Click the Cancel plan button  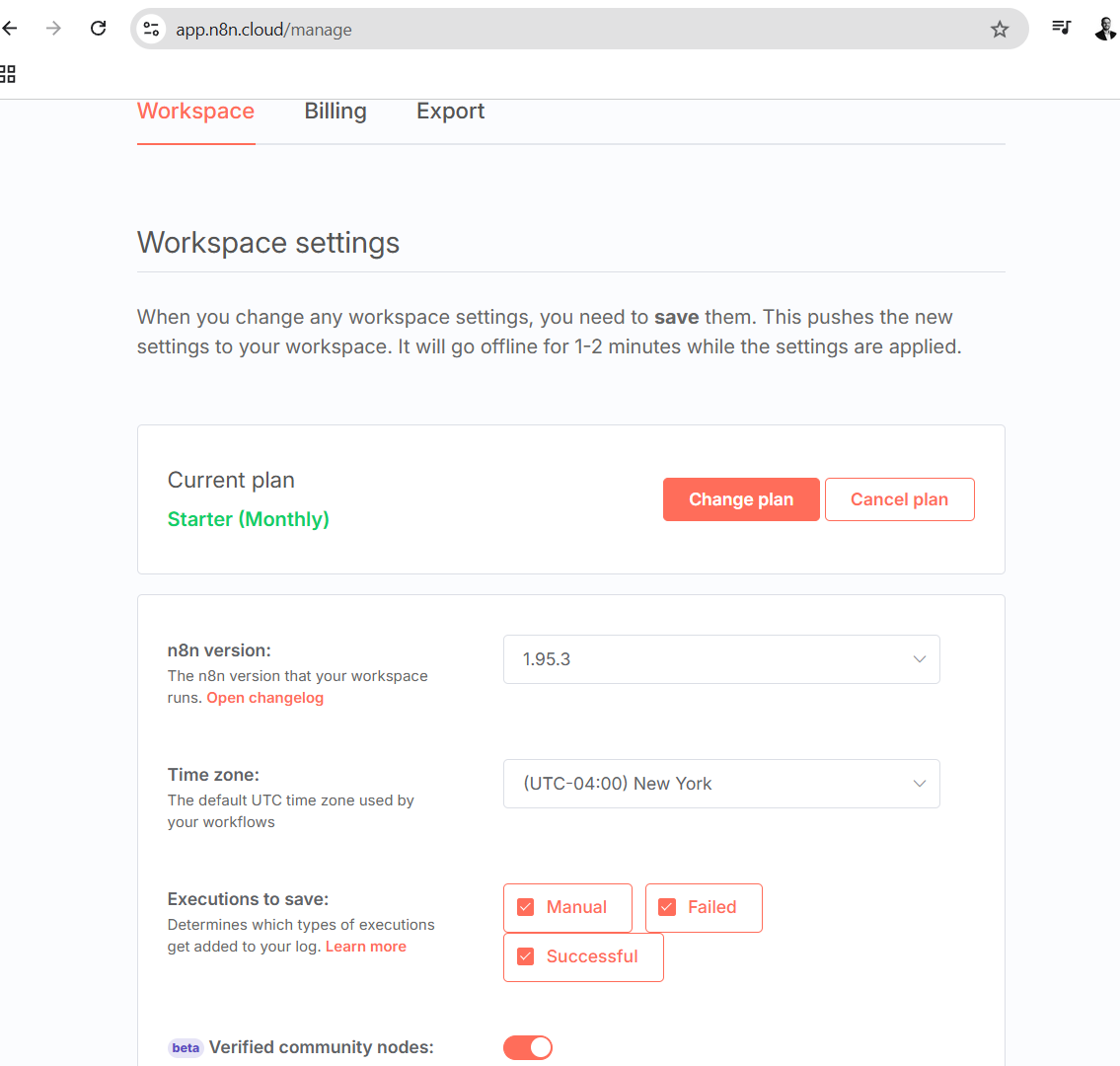point(899,499)
